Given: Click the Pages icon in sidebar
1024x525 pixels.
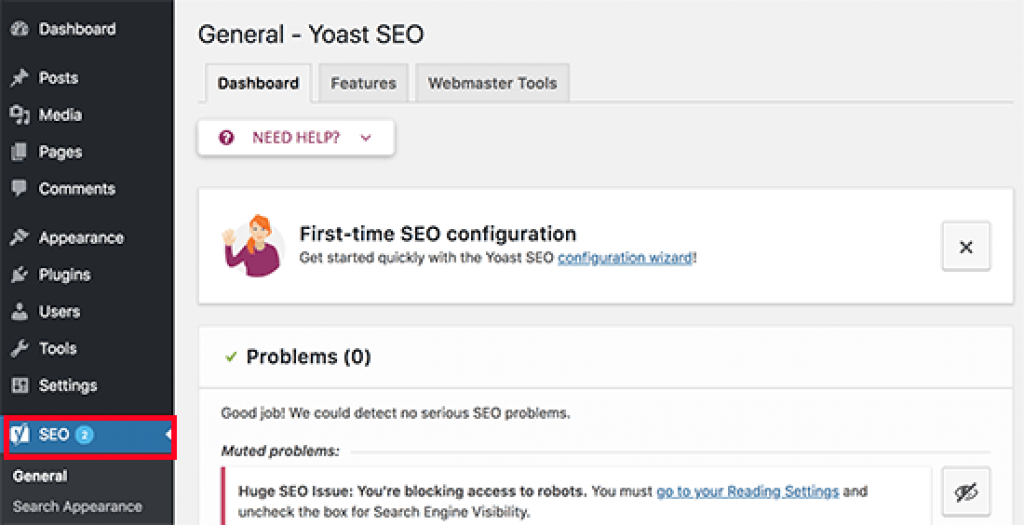Looking at the screenshot, I should tap(19, 152).
